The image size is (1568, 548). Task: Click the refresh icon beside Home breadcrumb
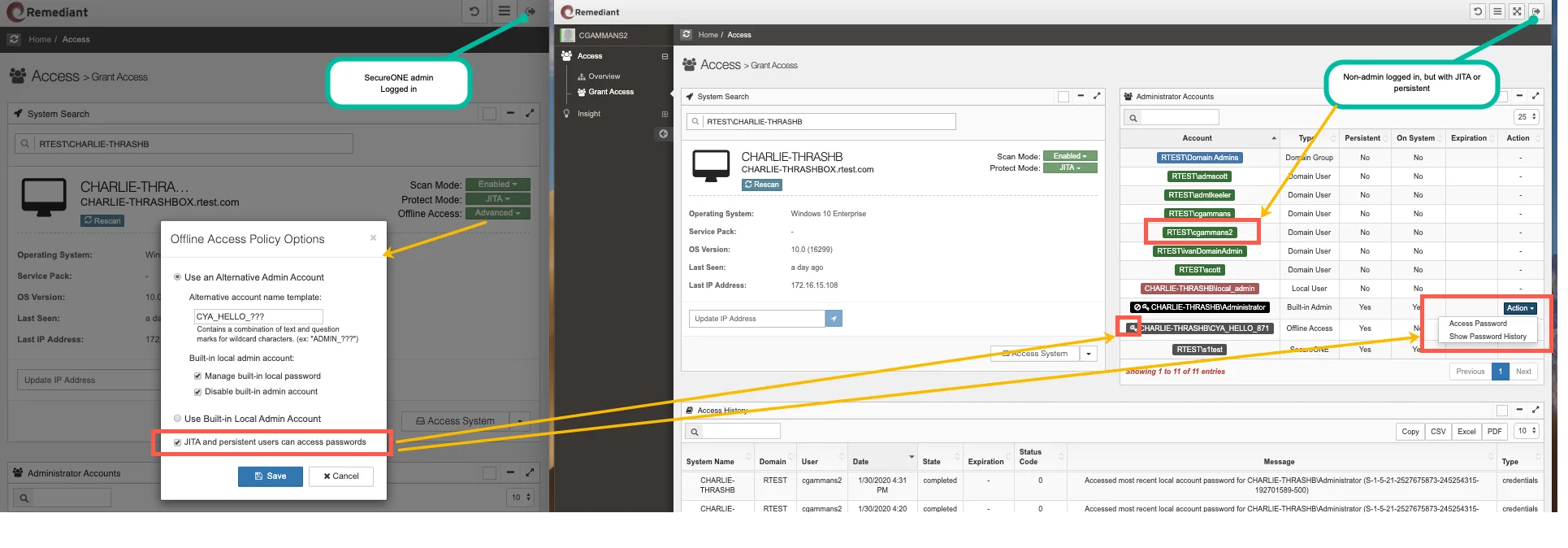pos(687,34)
